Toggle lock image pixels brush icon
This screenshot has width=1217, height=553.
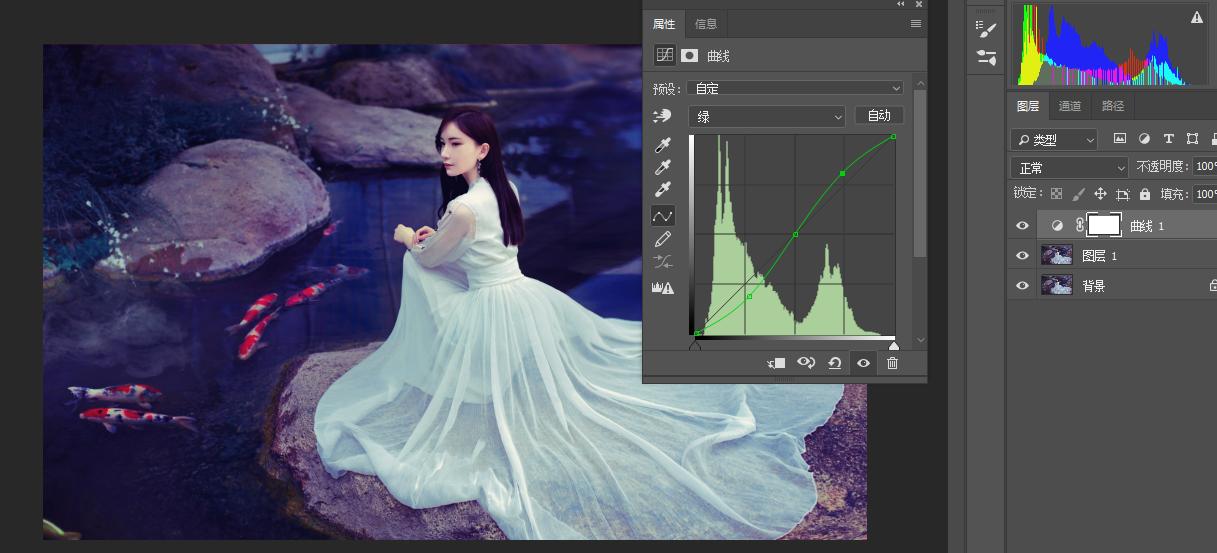[1078, 194]
